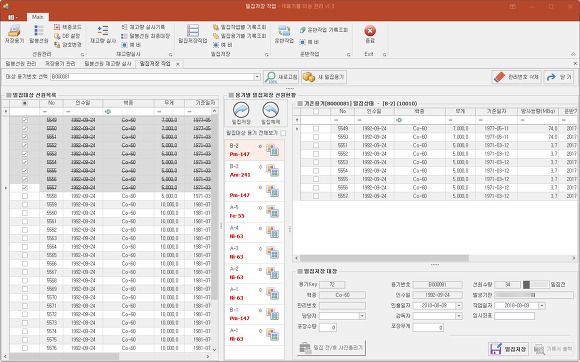
Task: Toggle select-all checkbox in existing-container table header
Action: pos(316,111)
